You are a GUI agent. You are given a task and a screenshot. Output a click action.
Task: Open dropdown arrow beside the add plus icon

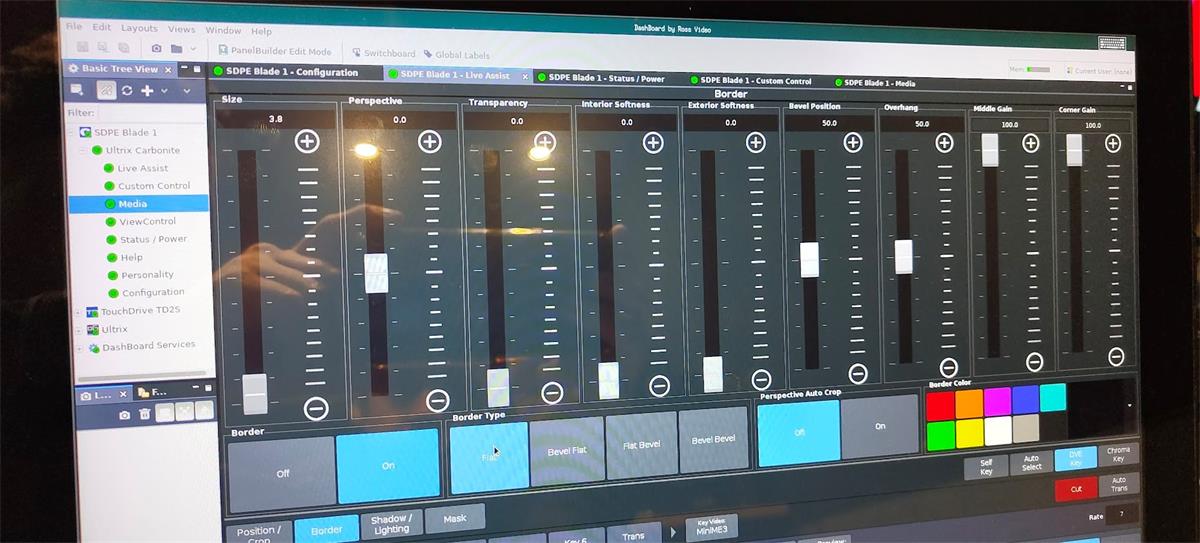(x=164, y=91)
